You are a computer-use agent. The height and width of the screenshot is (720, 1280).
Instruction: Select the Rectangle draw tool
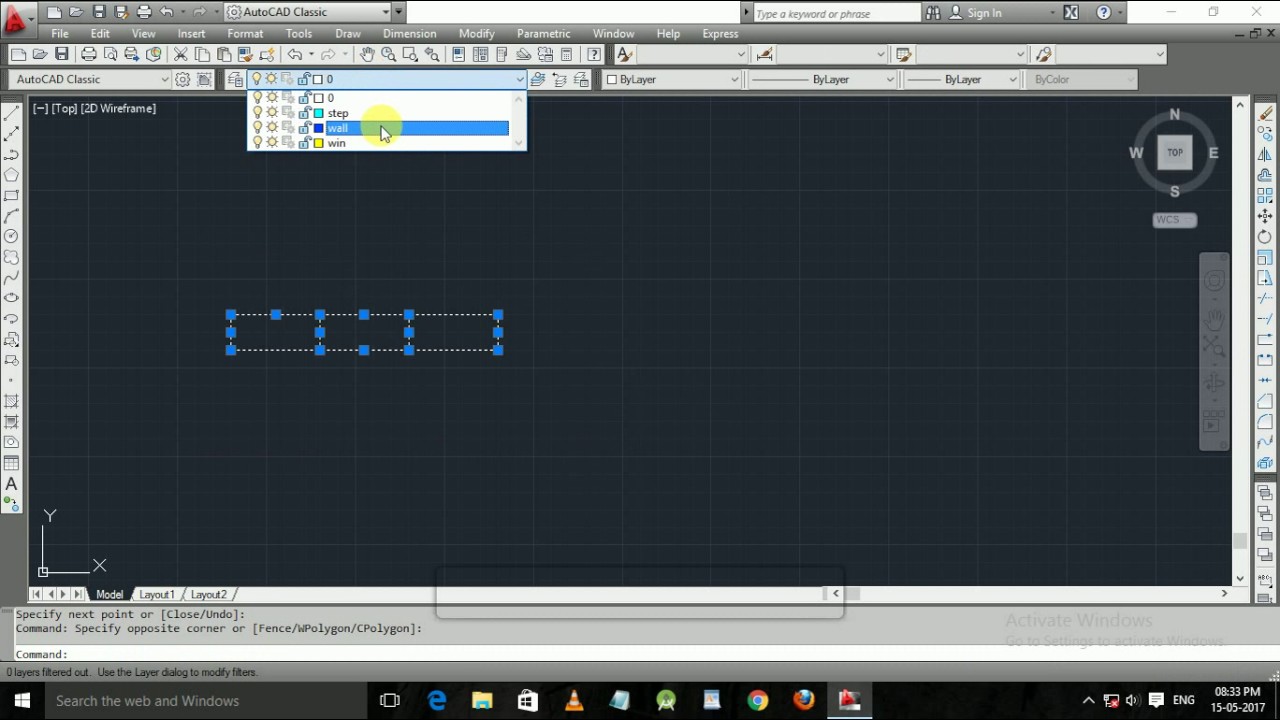tap(11, 195)
